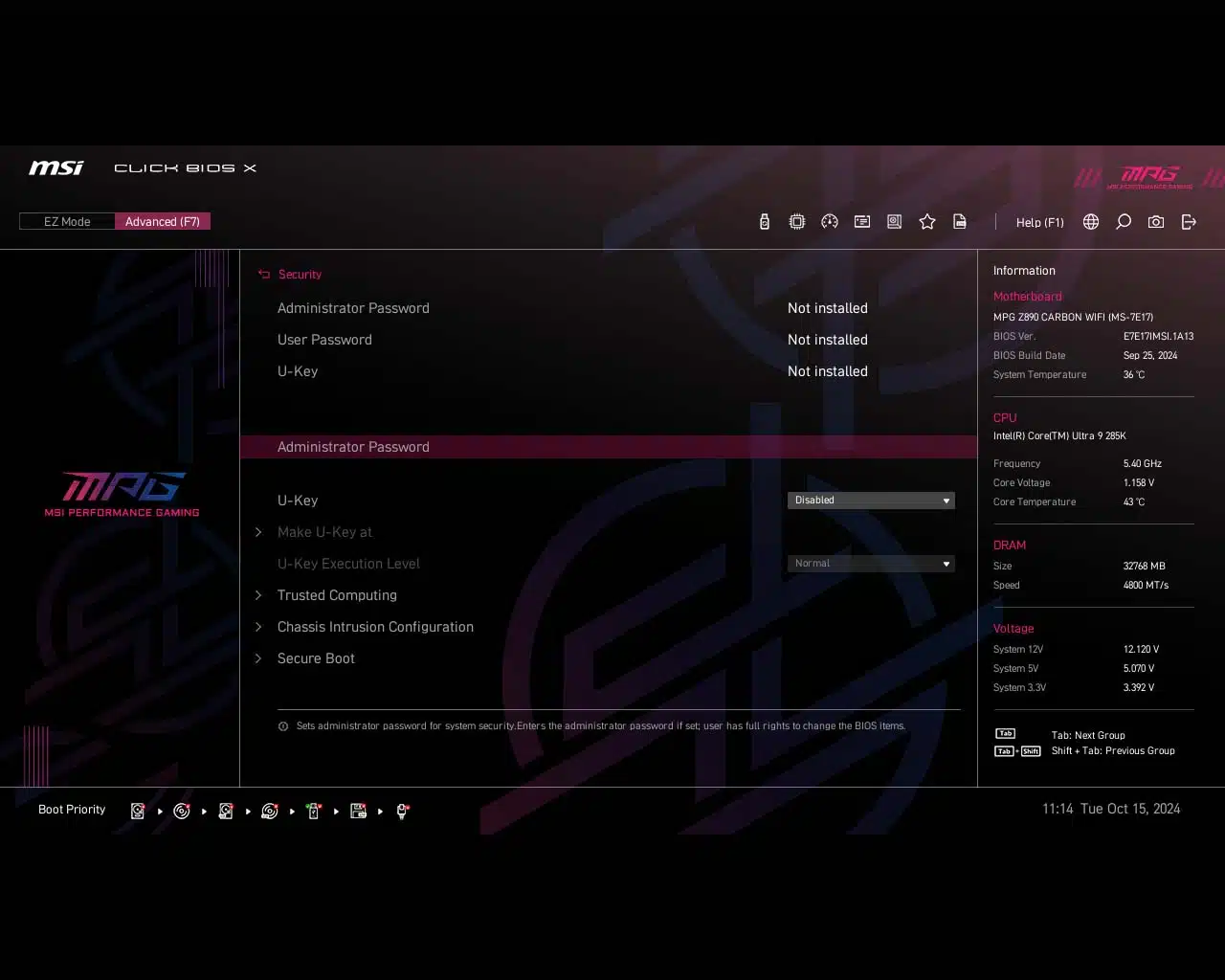Click the Voltage section heading
Image resolution: width=1225 pixels, height=980 pixels.
(x=1013, y=629)
